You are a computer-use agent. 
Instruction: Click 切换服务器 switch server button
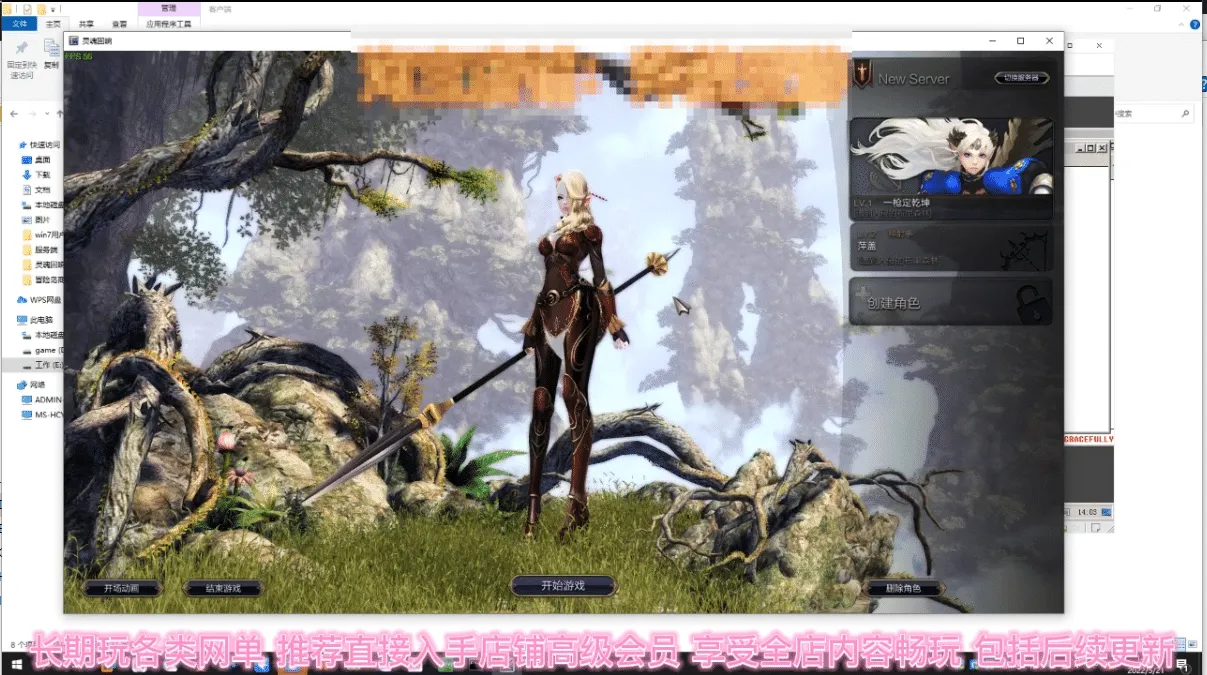coord(1021,78)
